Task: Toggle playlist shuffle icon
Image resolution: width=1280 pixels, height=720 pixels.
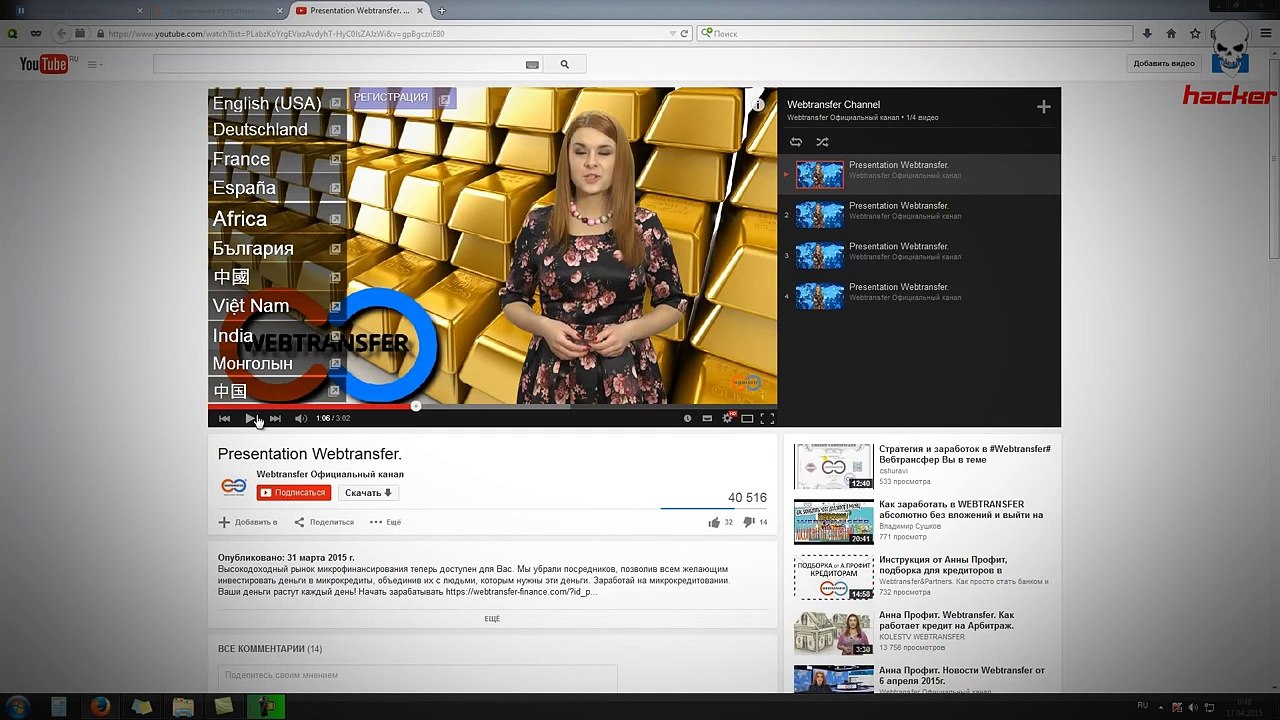Action: click(x=822, y=142)
